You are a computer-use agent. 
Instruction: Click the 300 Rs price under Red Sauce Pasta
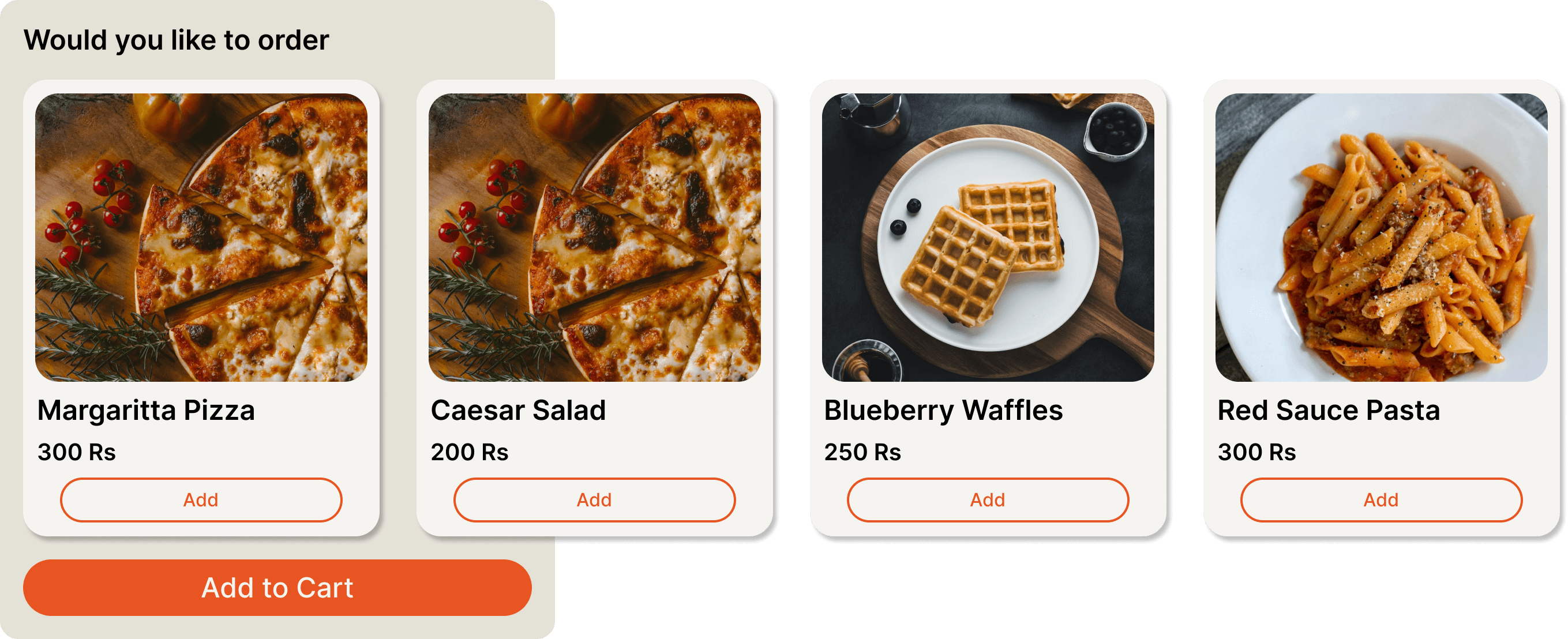point(1256,452)
